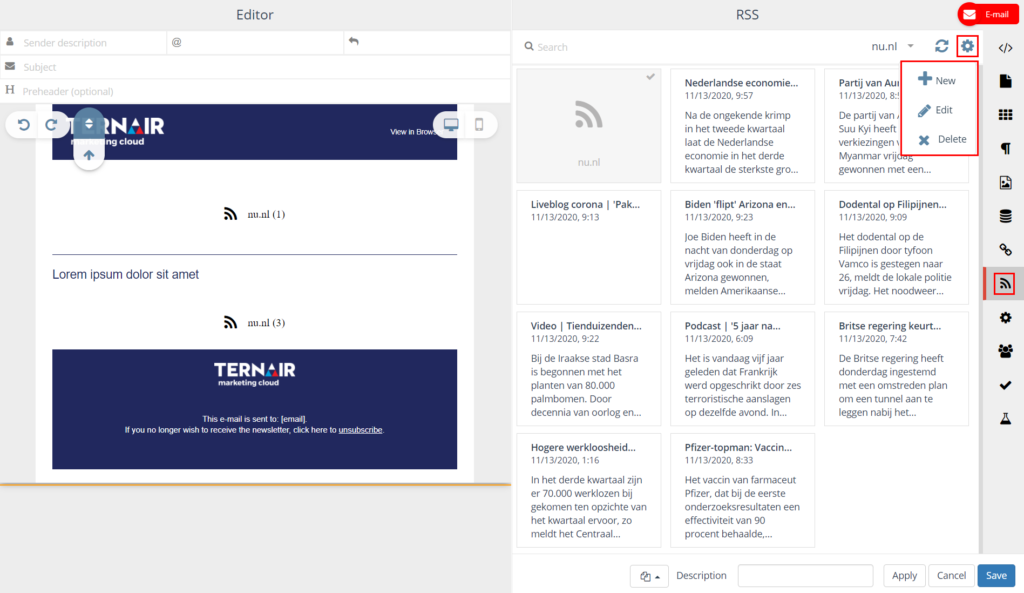
Task: Choose Delete from the gear menu
Action: 942,139
